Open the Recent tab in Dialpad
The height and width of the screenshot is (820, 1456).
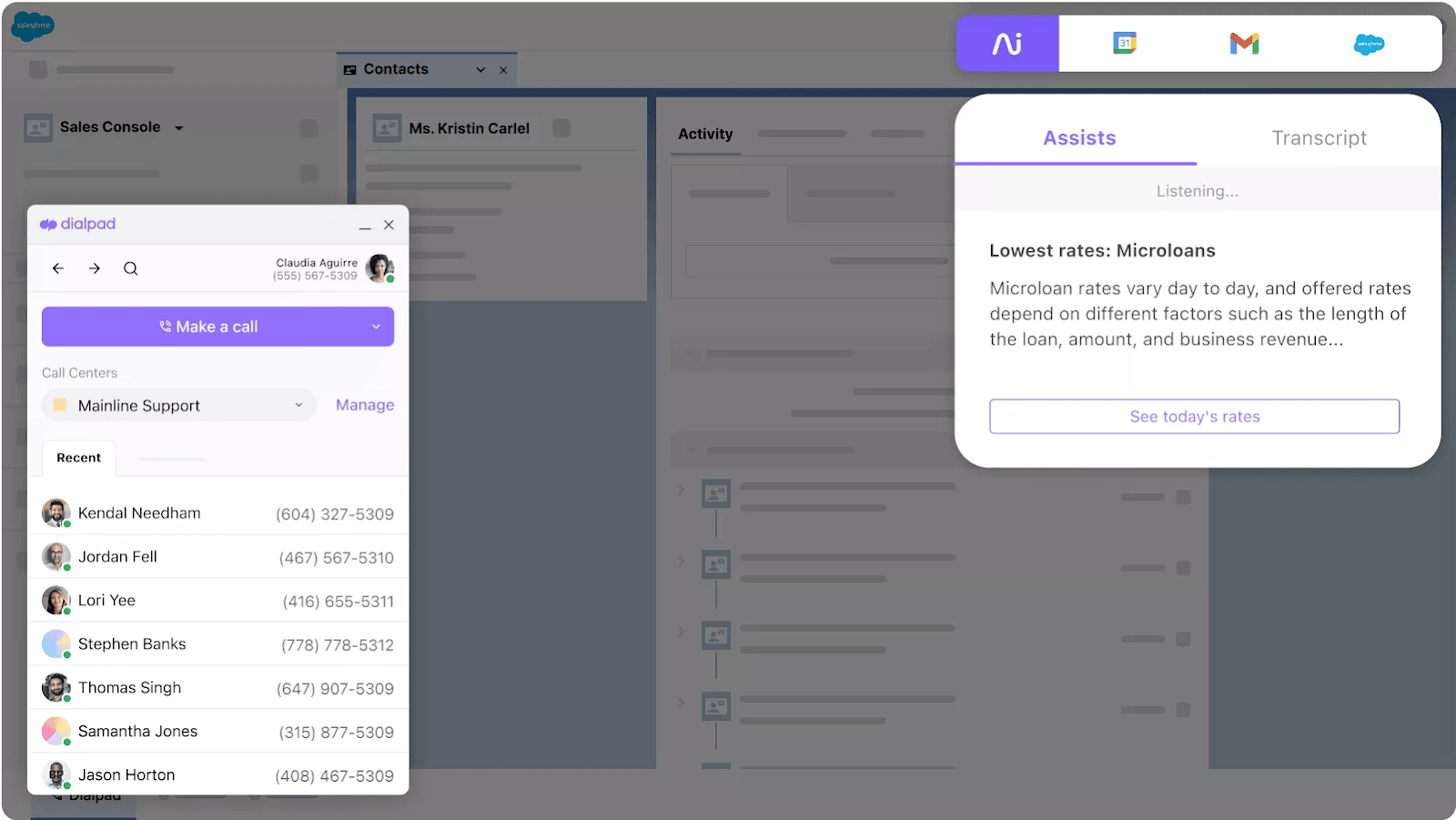tap(78, 458)
